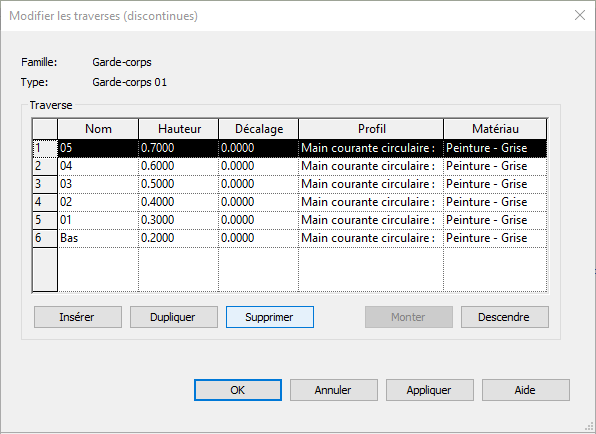596x434 pixels.
Task: Open Profil dropdown for the Bas rail
Action: (x=371, y=238)
